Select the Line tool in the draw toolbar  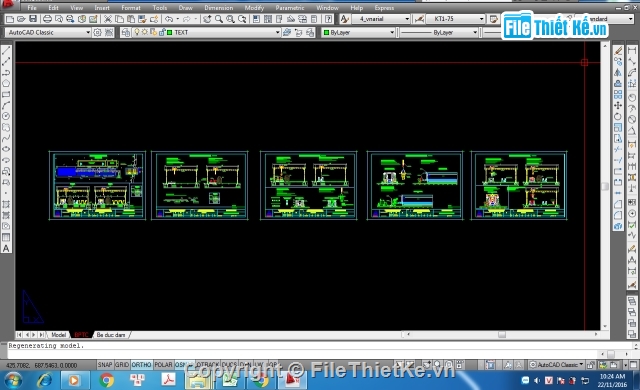6,51
